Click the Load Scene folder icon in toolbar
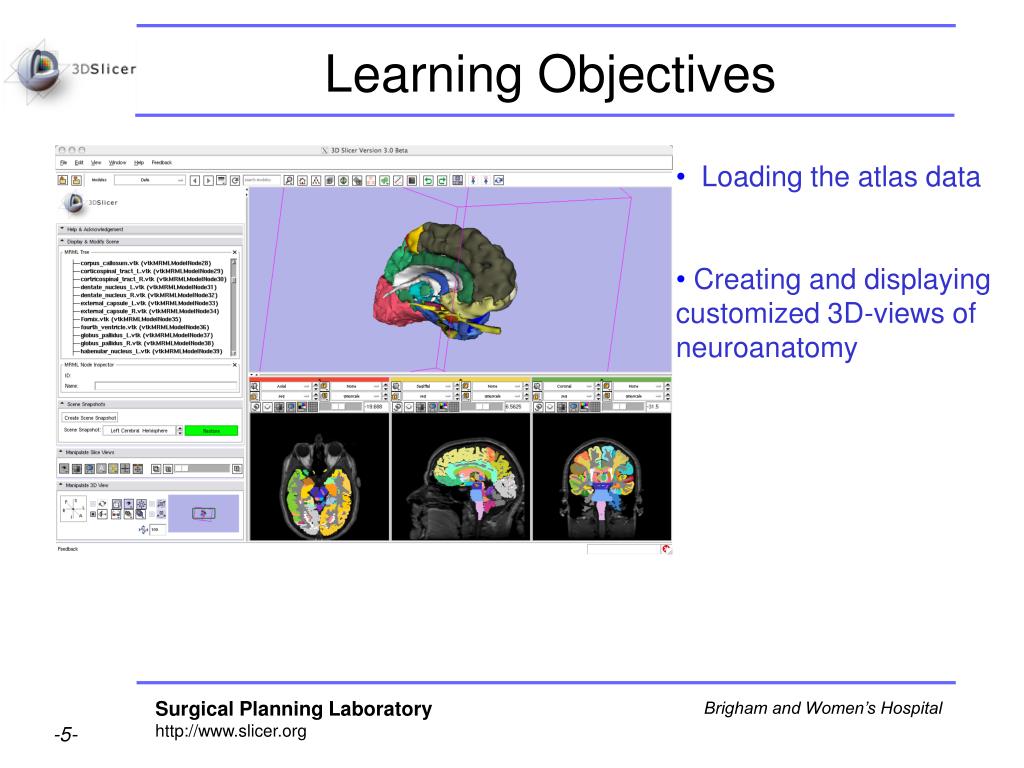Viewport: 1024px width, 768px height. coord(63,180)
